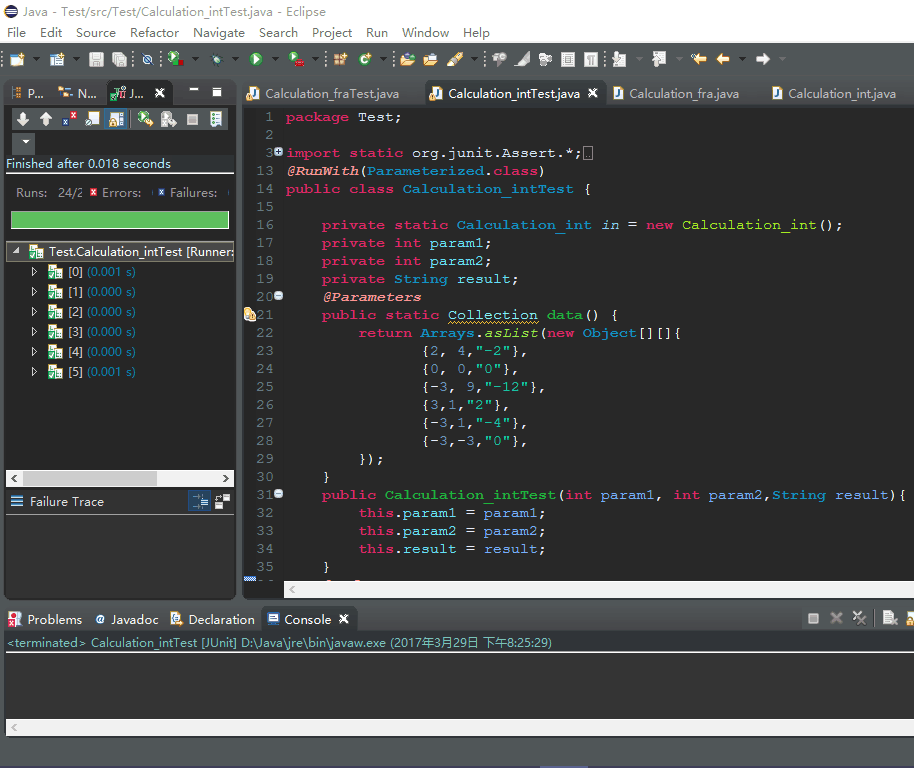This screenshot has height=768, width=914.
Task: Collapse Test.Calculation_intTest root node
Action: tap(16, 251)
